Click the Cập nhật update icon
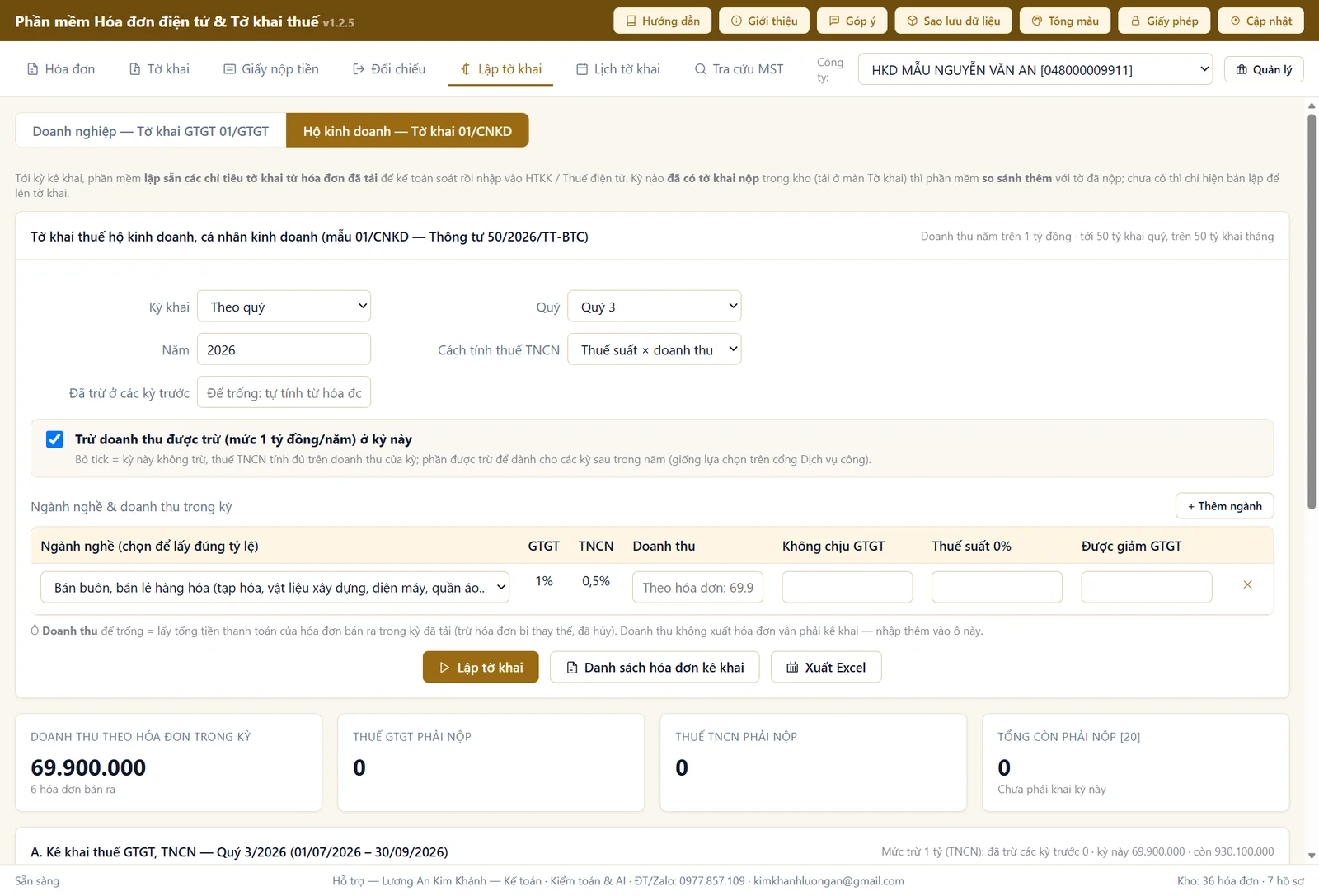 (1235, 21)
